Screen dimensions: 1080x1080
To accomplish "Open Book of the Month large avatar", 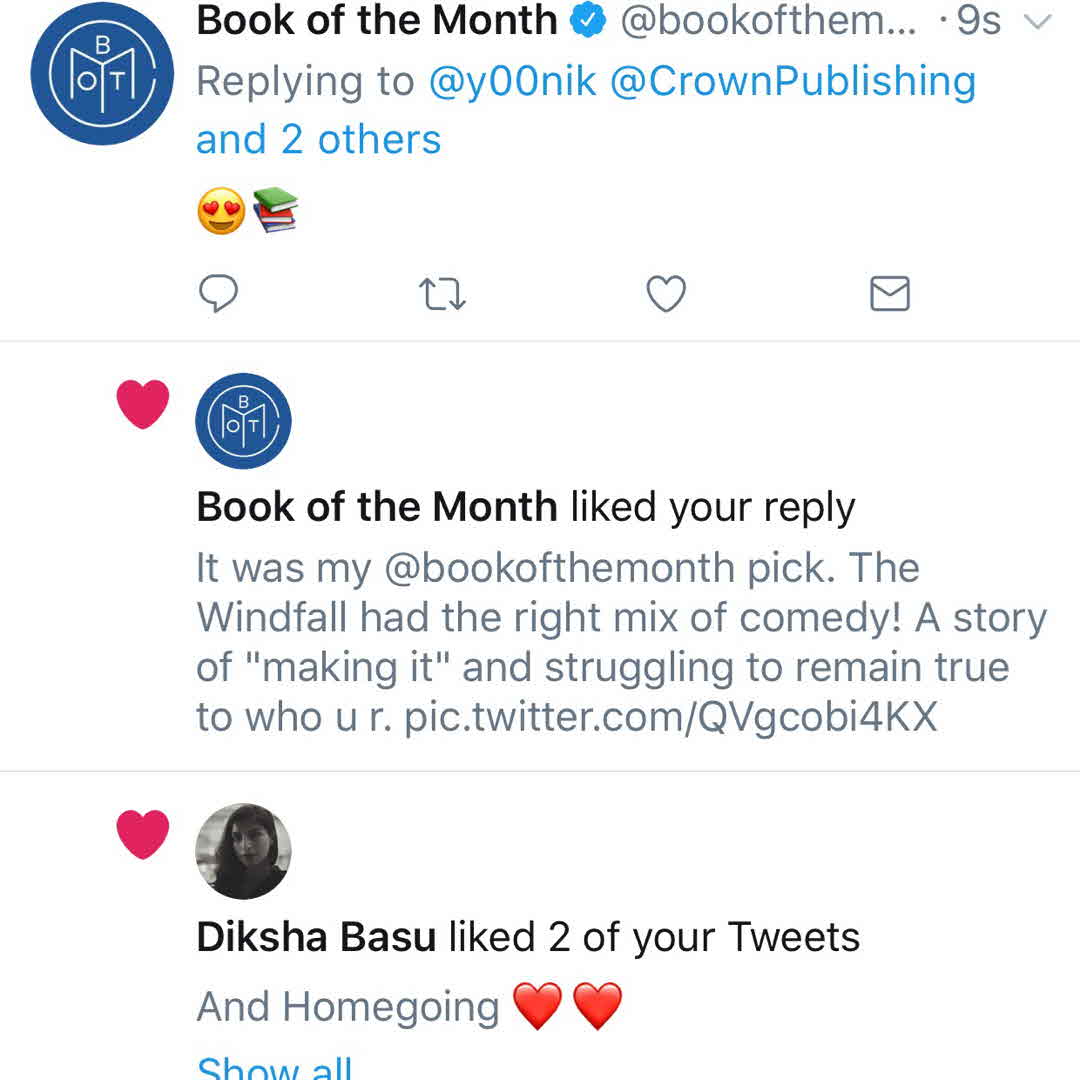I will click(x=102, y=74).
